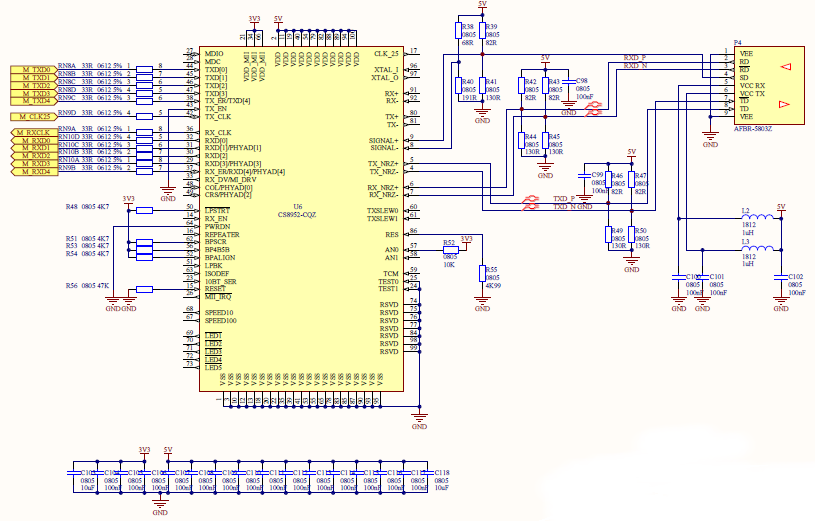Select the M_TXD0 port symbol
Screen dimensions: 815x521
[34, 69]
